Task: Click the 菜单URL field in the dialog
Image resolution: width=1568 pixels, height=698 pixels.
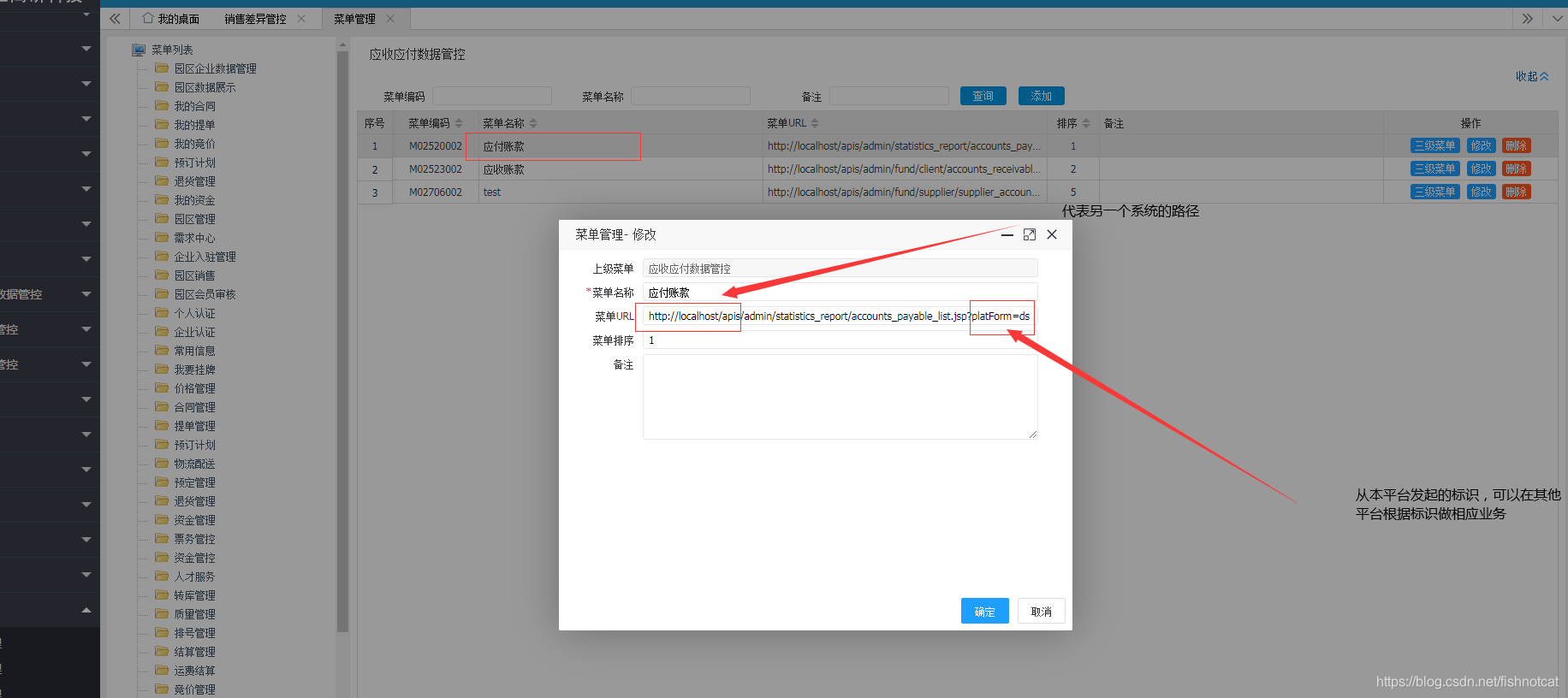Action: pyautogui.click(x=840, y=316)
